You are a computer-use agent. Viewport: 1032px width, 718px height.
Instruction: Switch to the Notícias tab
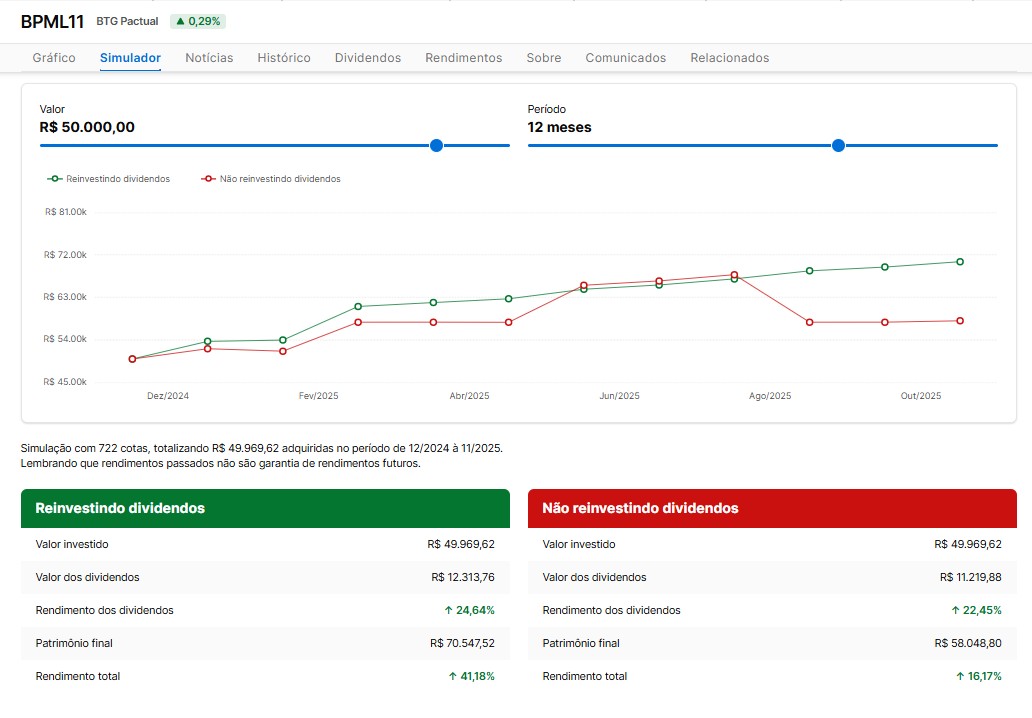pyautogui.click(x=209, y=58)
